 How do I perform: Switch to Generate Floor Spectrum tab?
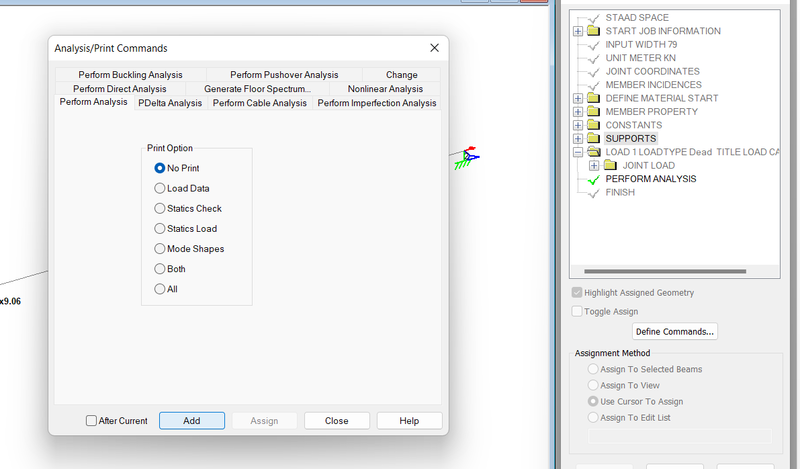coord(257,89)
